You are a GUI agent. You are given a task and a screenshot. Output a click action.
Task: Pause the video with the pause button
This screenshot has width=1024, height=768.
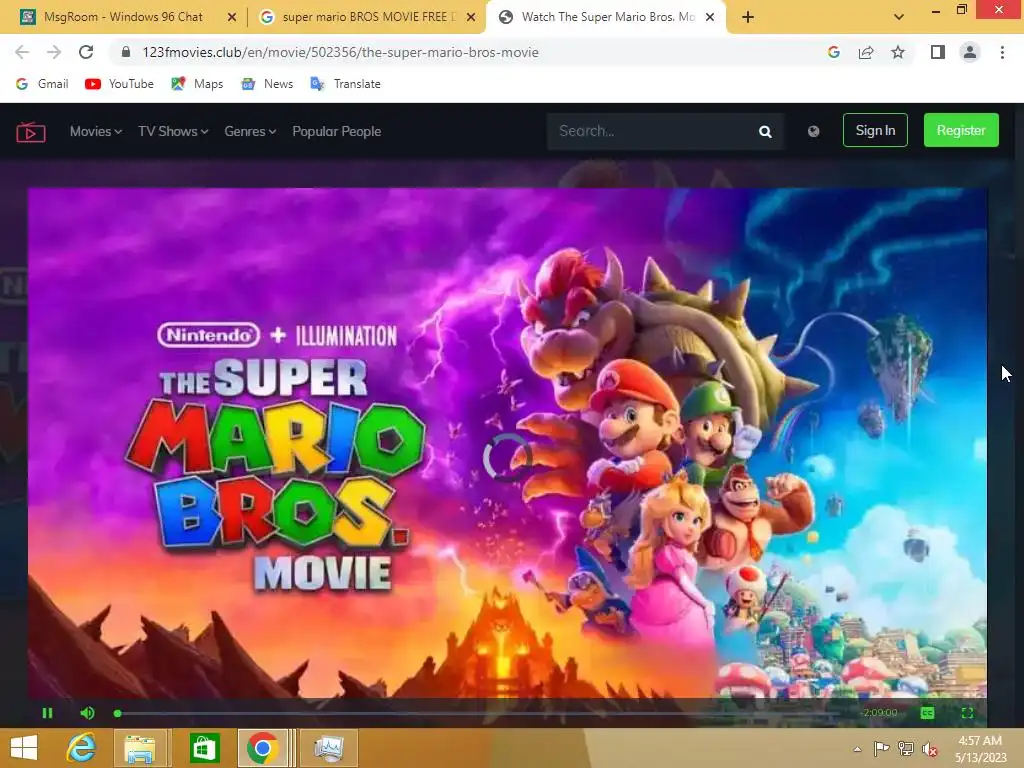point(47,713)
